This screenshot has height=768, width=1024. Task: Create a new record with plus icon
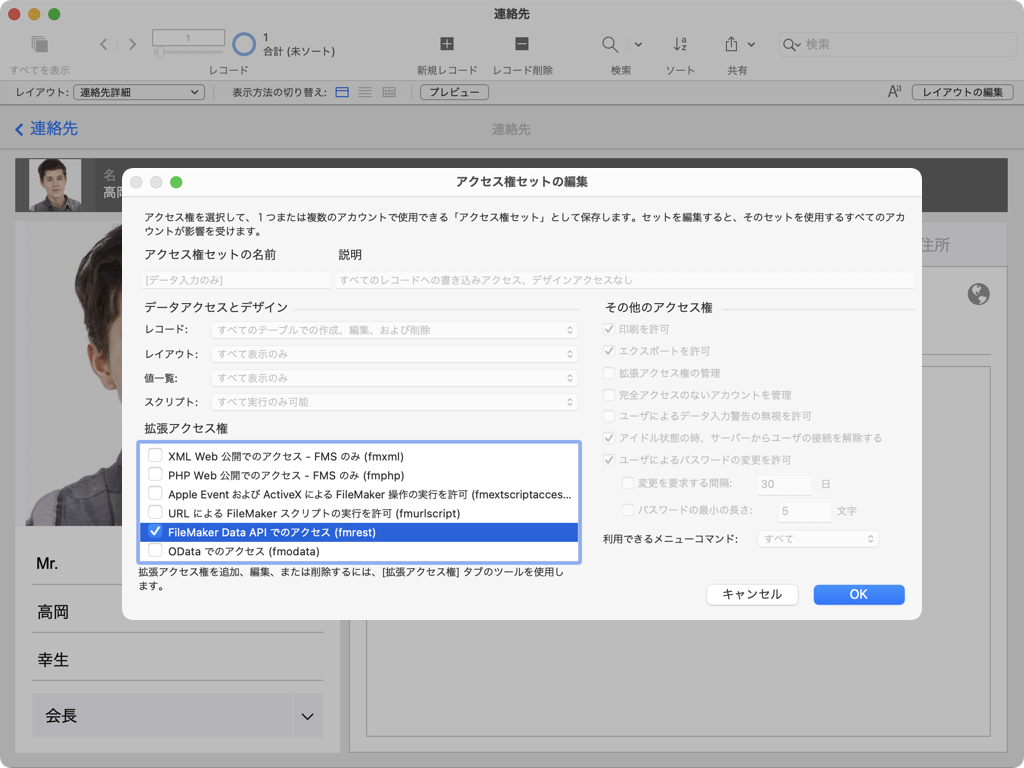[447, 44]
